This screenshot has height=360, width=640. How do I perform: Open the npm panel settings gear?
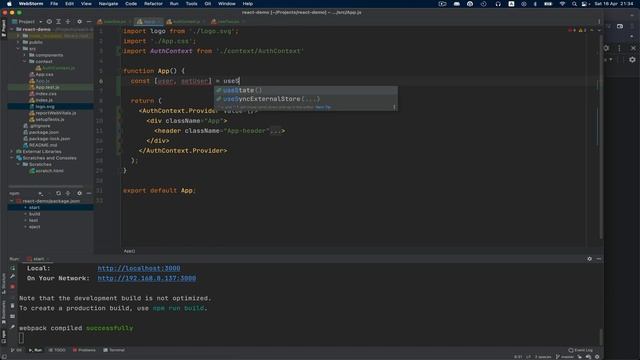[x=80, y=193]
